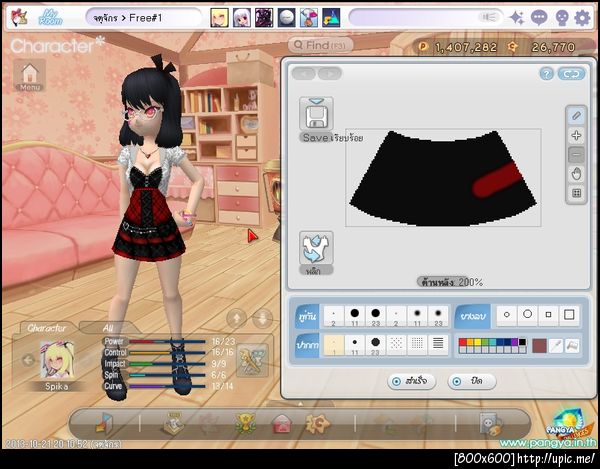Click the skull icon in top bar
Image resolution: width=600 pixels, height=469 pixels.
click(561, 18)
